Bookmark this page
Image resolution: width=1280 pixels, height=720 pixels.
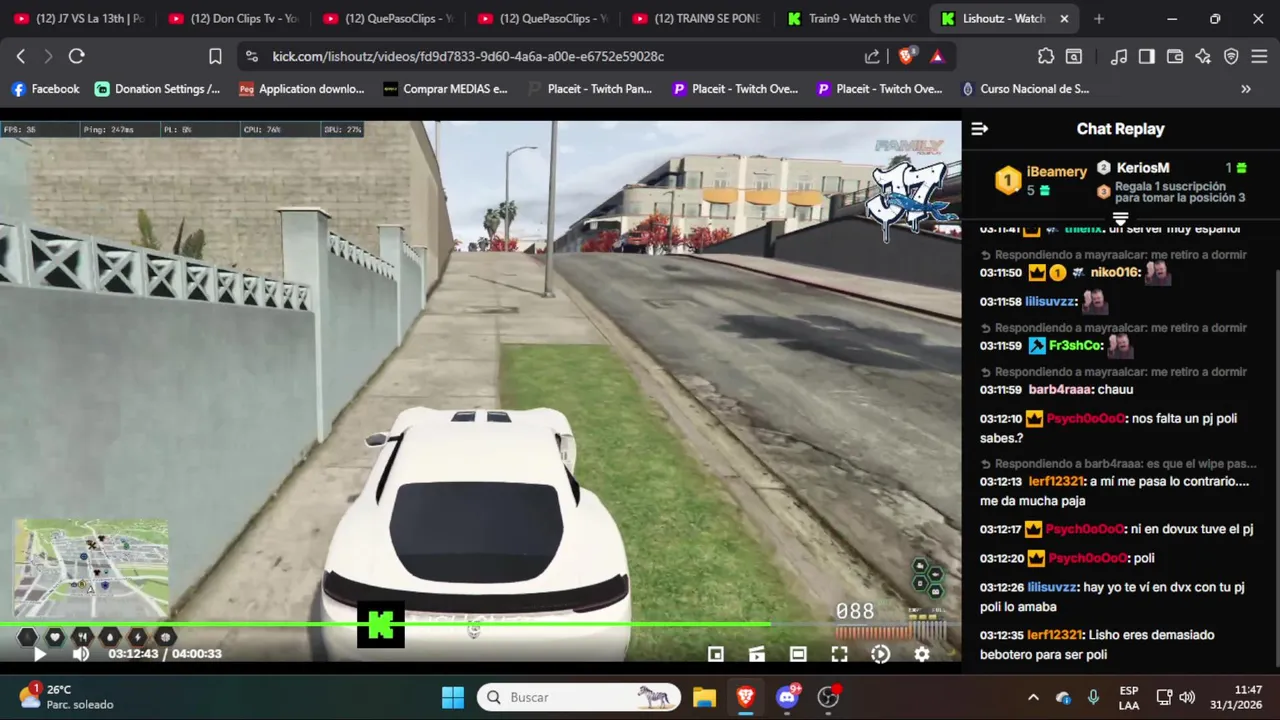point(215,57)
